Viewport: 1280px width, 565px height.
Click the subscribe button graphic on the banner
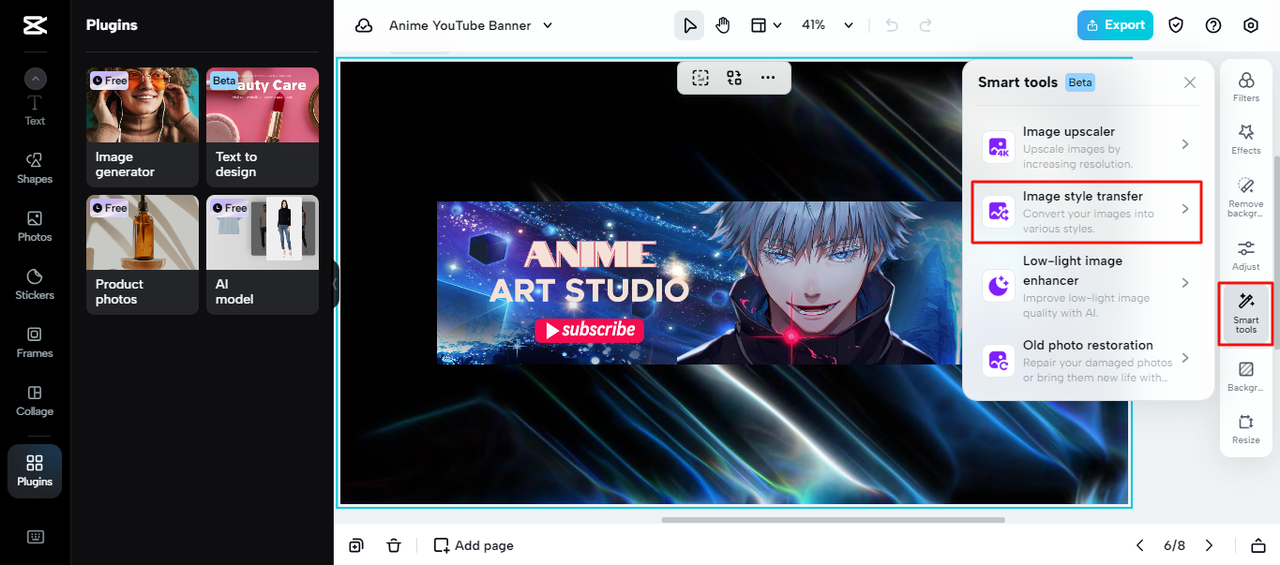coord(589,330)
